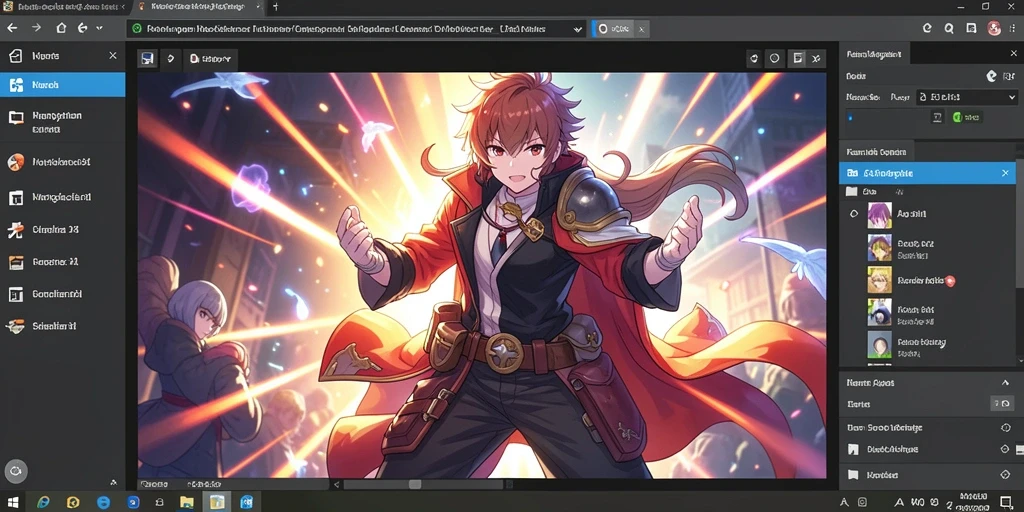This screenshot has width=1024, height=512.
Task: Click the round icon at sidebar bottom-left
Action: (x=16, y=470)
